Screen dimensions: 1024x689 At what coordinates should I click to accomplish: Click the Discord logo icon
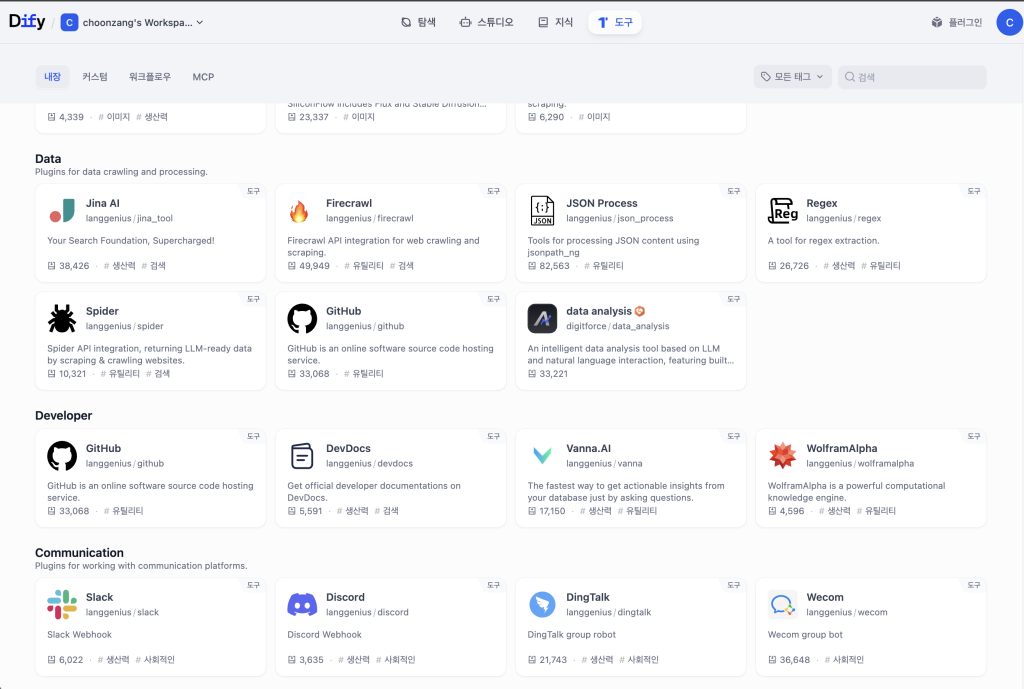point(302,604)
